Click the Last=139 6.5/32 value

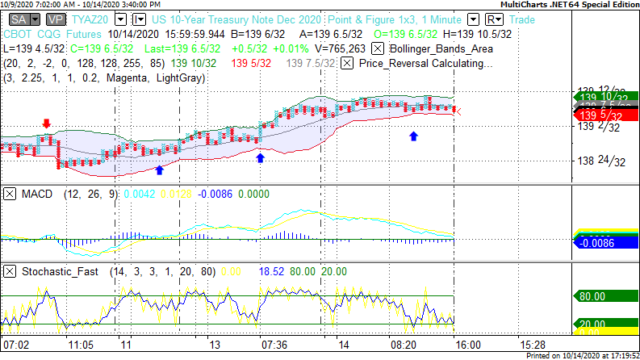[182, 49]
